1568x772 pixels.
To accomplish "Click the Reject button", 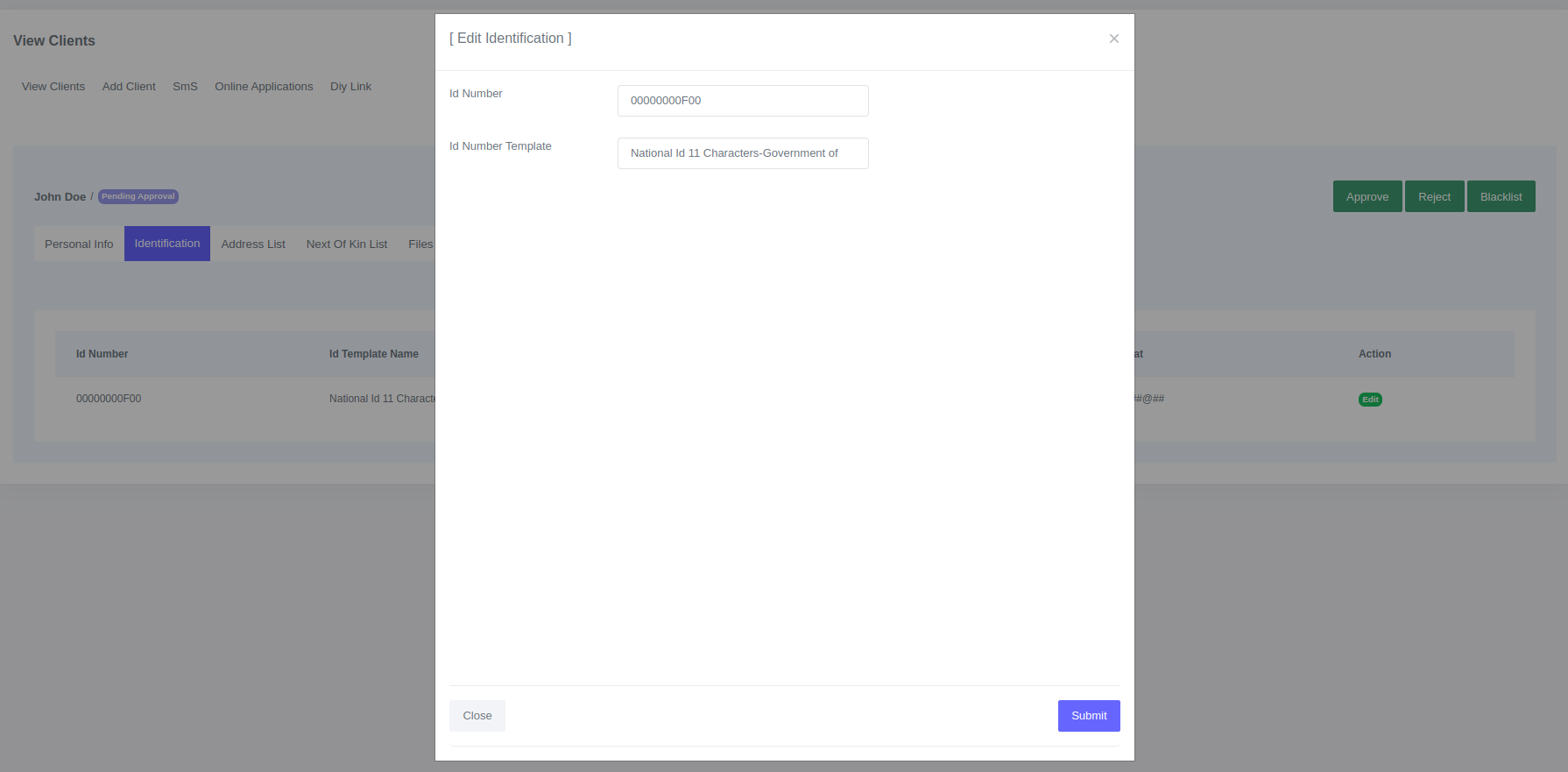I will pyautogui.click(x=1434, y=197).
